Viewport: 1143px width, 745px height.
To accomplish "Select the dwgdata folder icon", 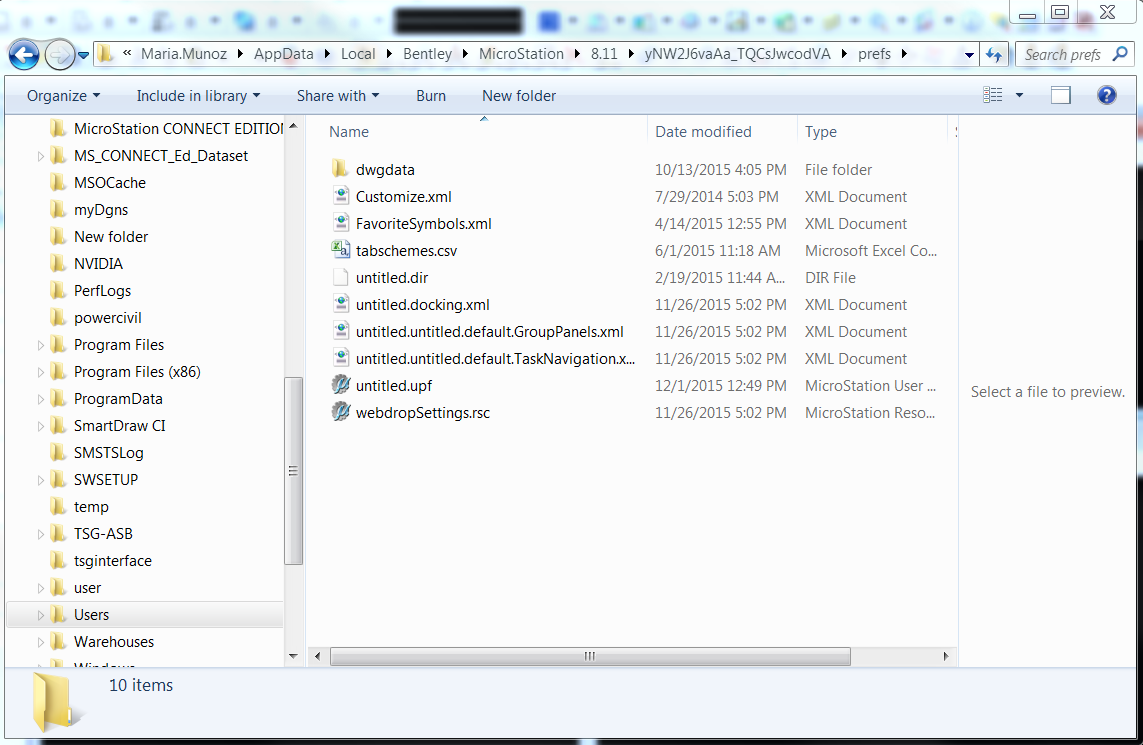I will click(340, 169).
